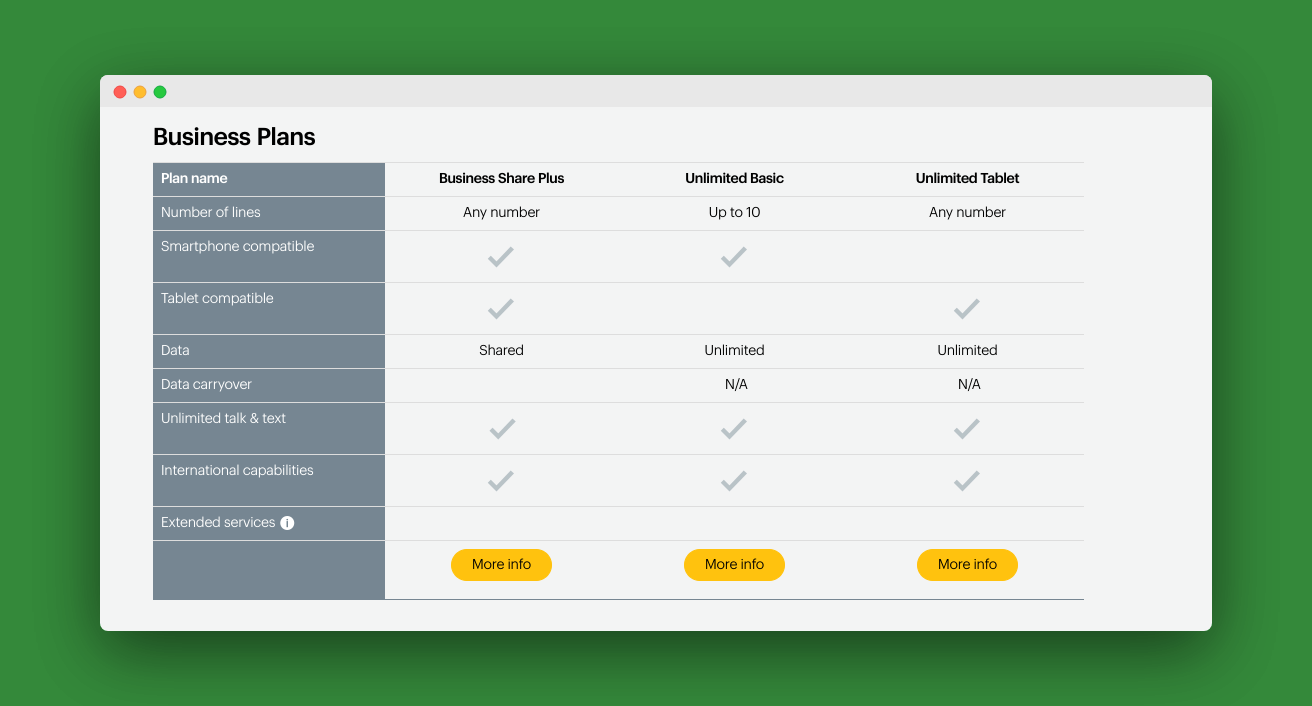Click the Shared data cell

(x=501, y=351)
